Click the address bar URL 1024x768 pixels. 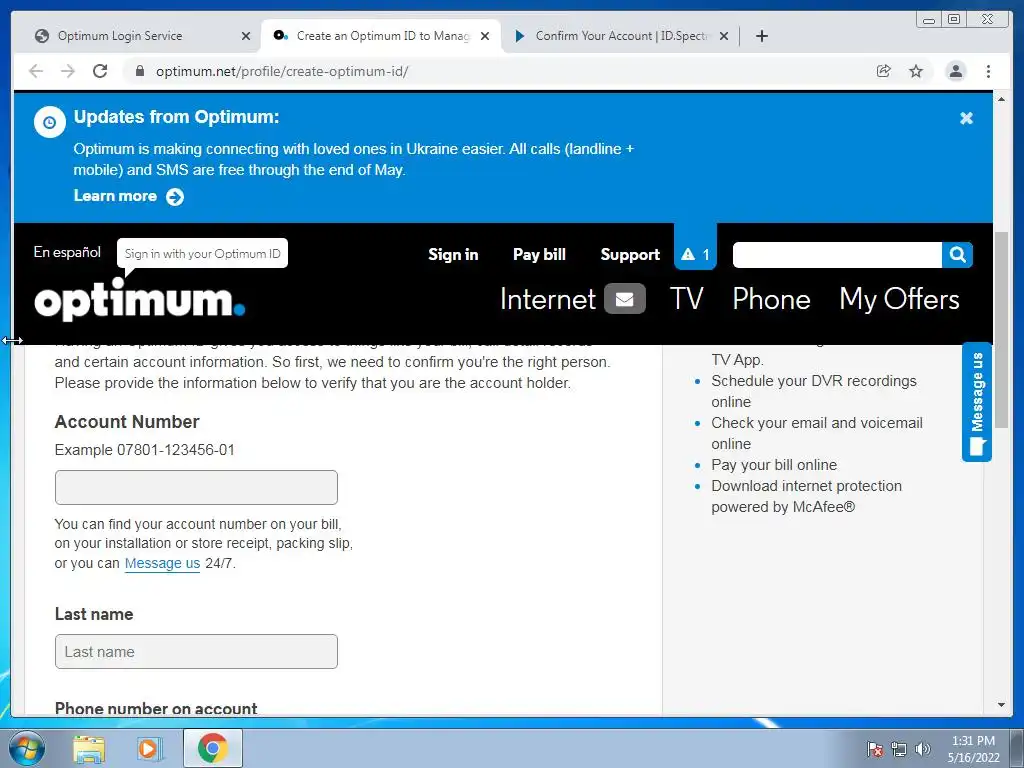point(282,71)
